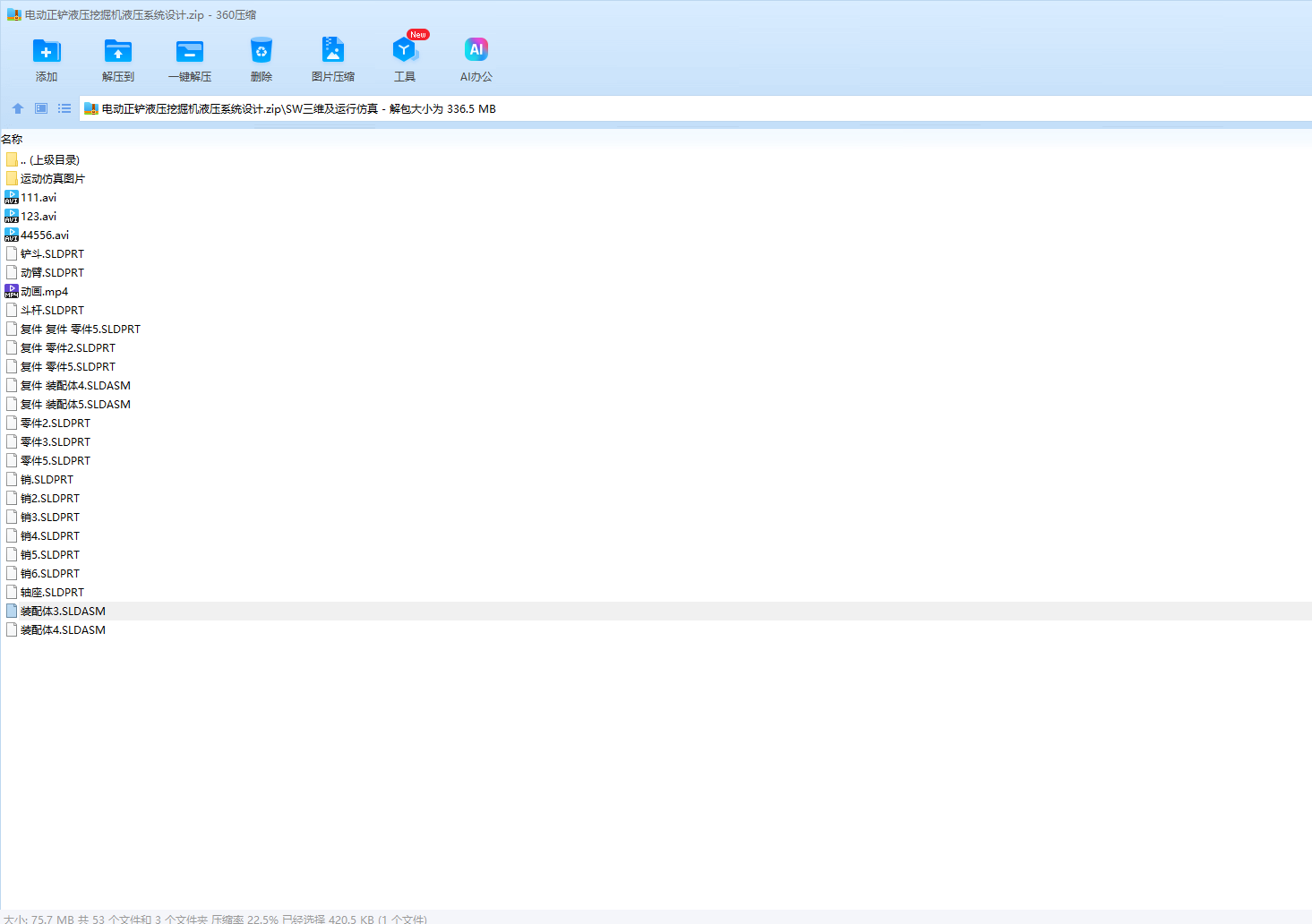Select 复件 装配体4.SLDASM file
This screenshot has width=1312, height=924.
(x=656, y=385)
